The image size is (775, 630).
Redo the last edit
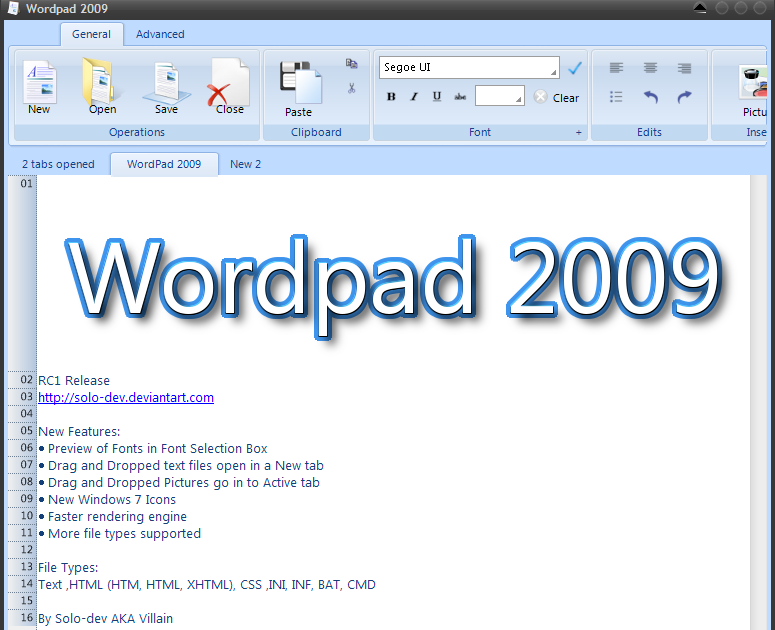tap(685, 96)
